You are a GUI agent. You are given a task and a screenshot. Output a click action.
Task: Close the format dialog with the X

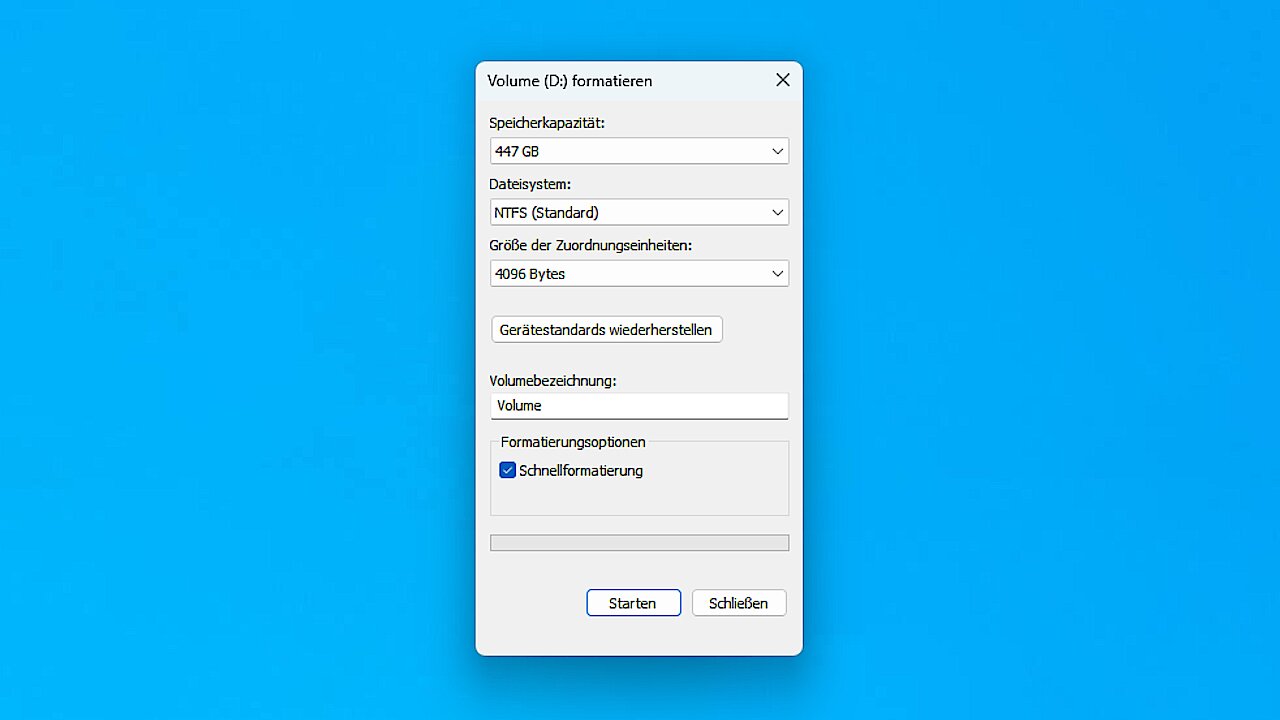[x=782, y=80]
